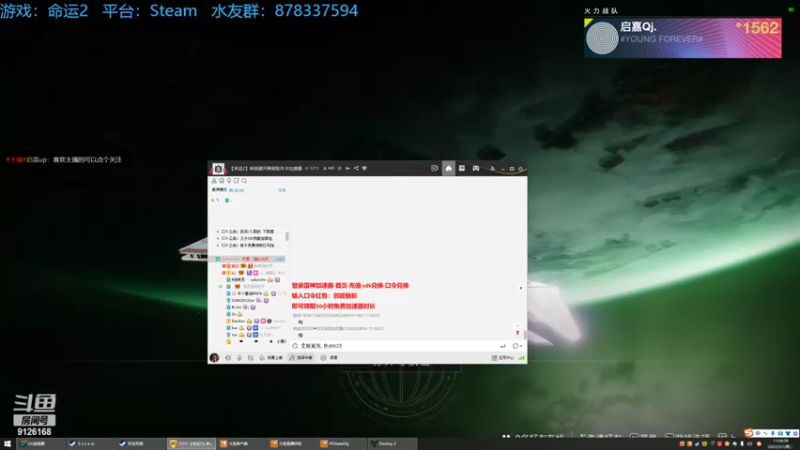Click the chat message input field
The width and height of the screenshot is (800, 450).
[393, 346]
